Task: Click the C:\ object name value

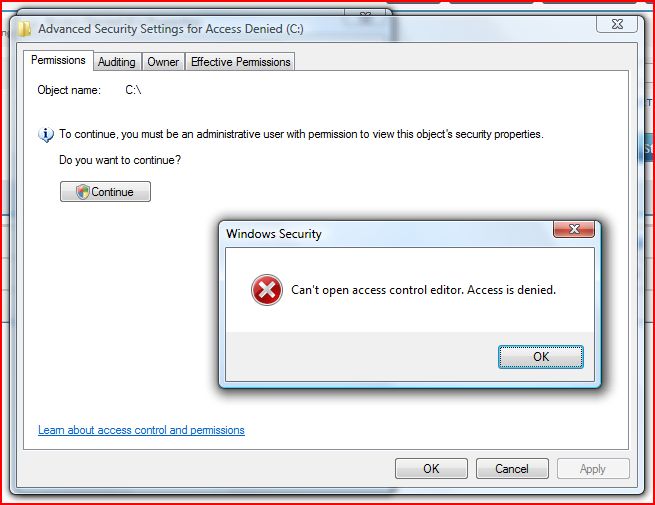Action: pos(133,90)
